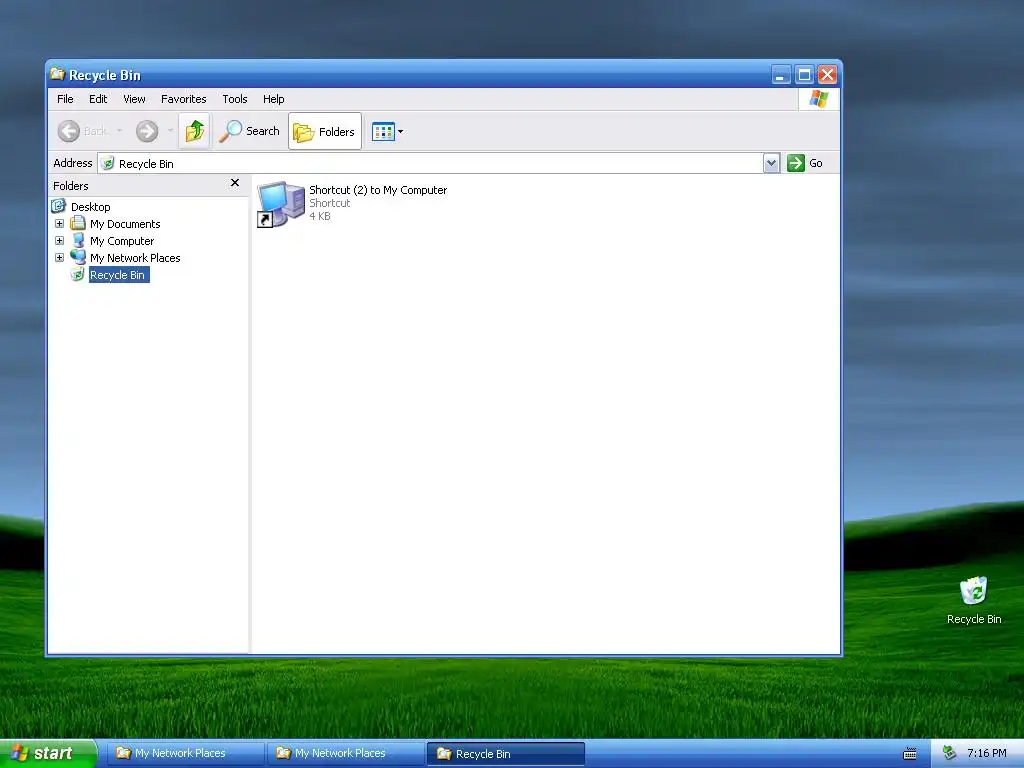The image size is (1024, 768).
Task: Open the View menu
Action: coord(135,99)
